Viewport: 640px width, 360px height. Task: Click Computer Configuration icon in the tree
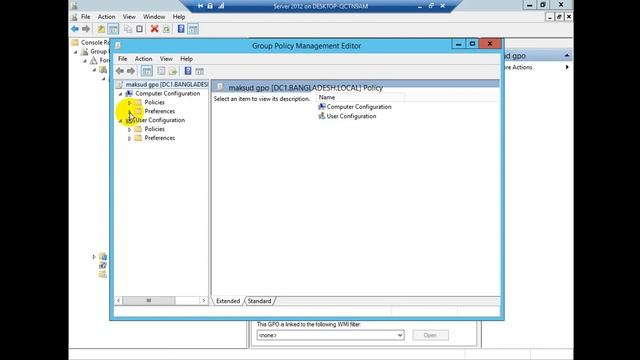[x=129, y=93]
